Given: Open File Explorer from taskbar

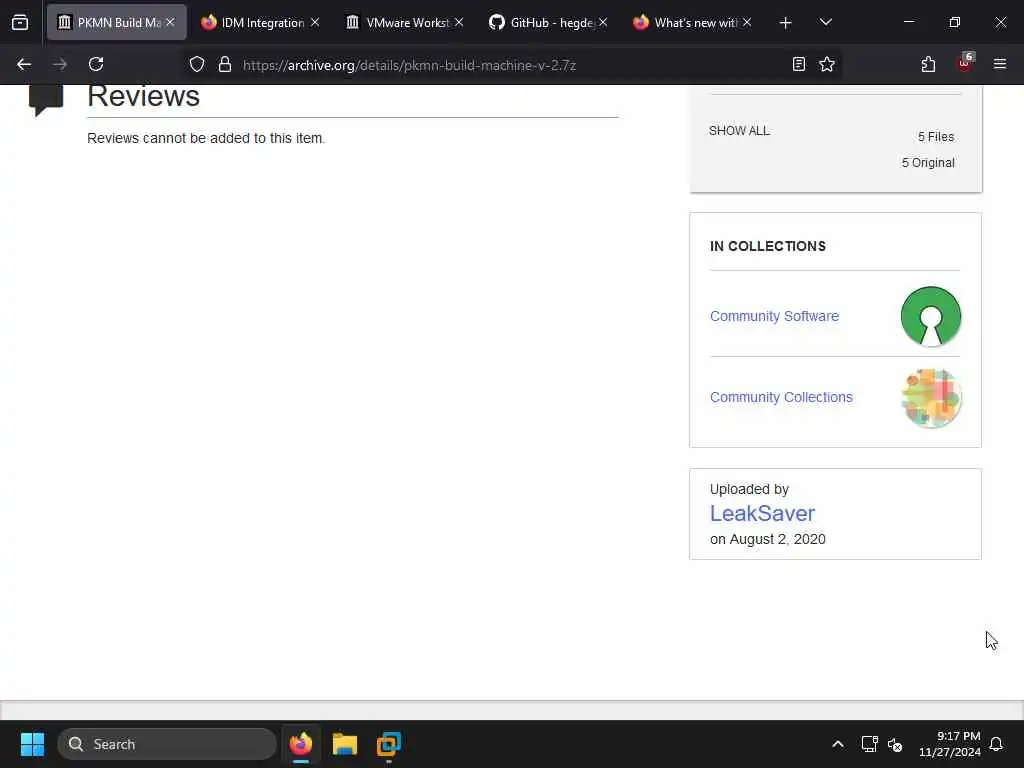Looking at the screenshot, I should tap(345, 744).
